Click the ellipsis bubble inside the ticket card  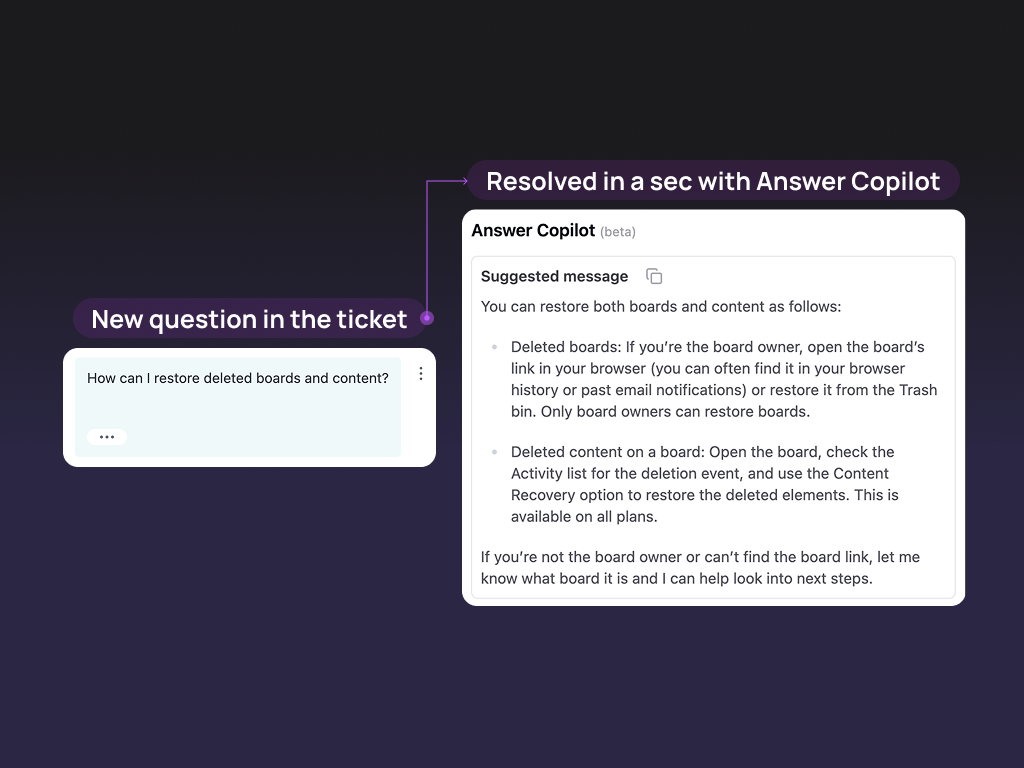pos(106,436)
